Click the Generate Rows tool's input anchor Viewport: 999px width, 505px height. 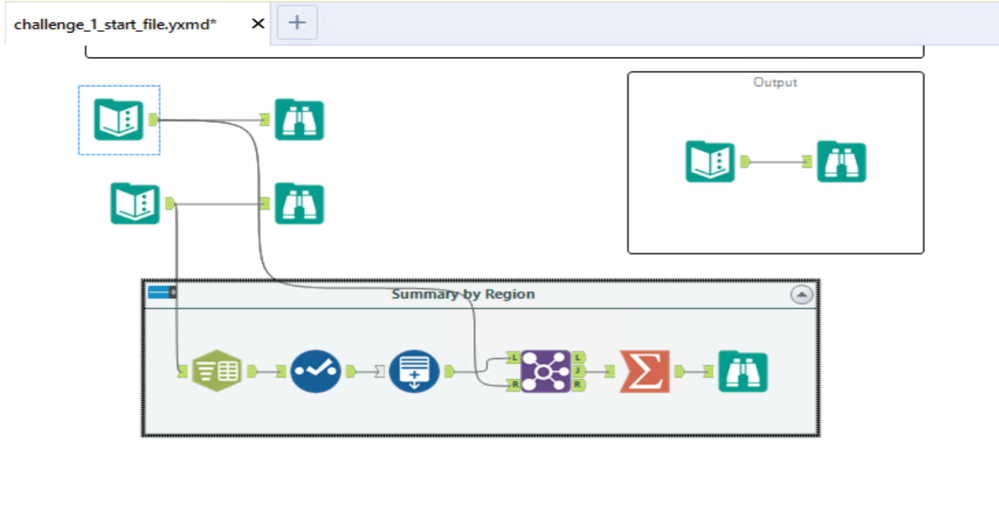click(380, 372)
